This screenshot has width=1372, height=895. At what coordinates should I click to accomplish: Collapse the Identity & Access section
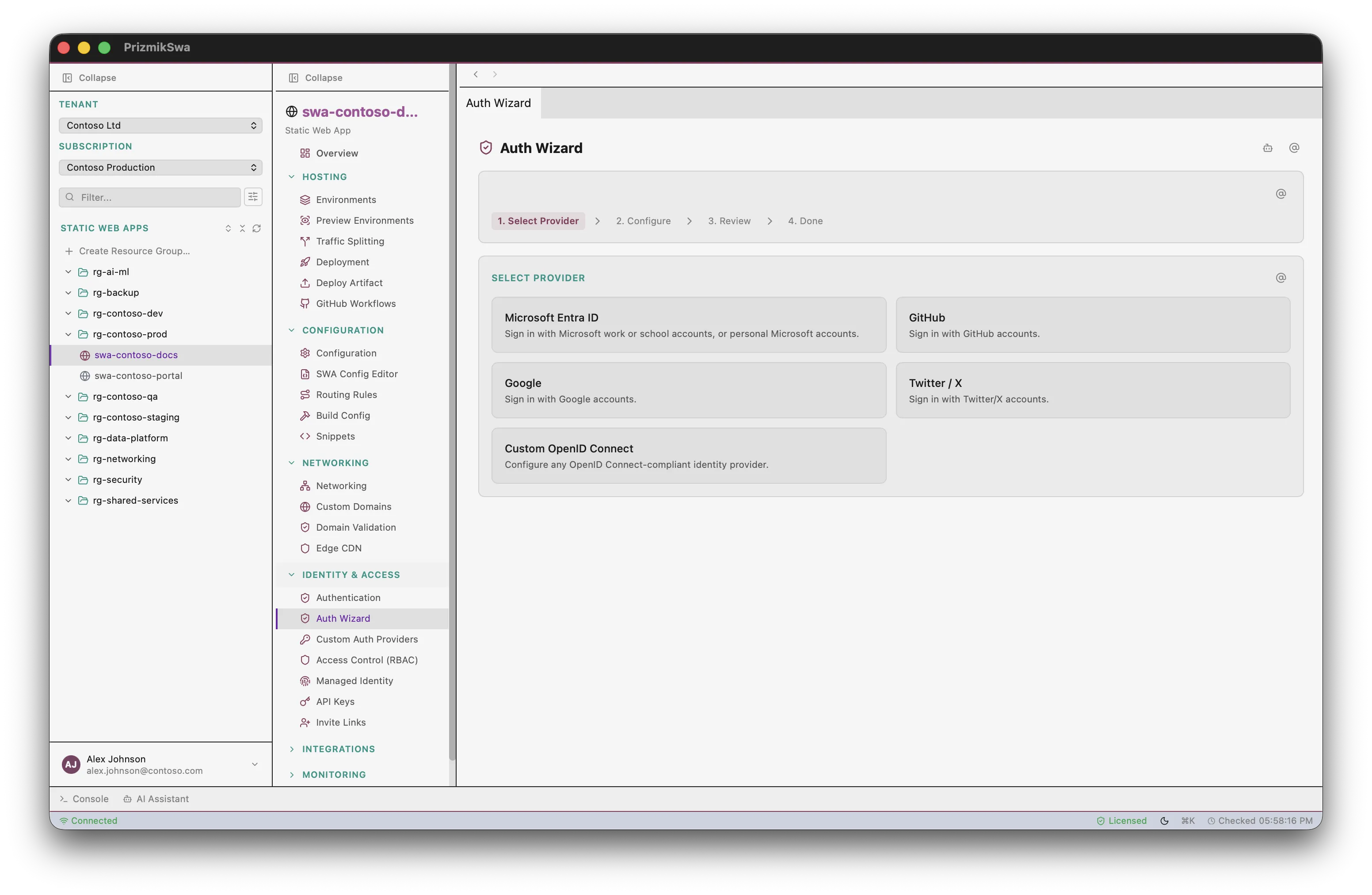pyautogui.click(x=291, y=575)
